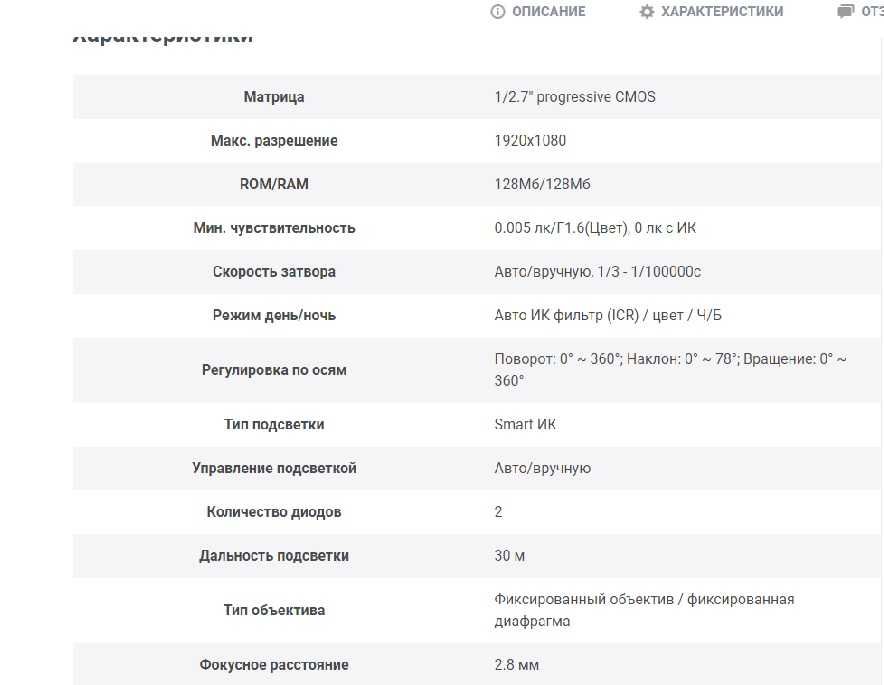Select the Дальность подсветки 30 м value
884x685 pixels.
click(x=510, y=556)
